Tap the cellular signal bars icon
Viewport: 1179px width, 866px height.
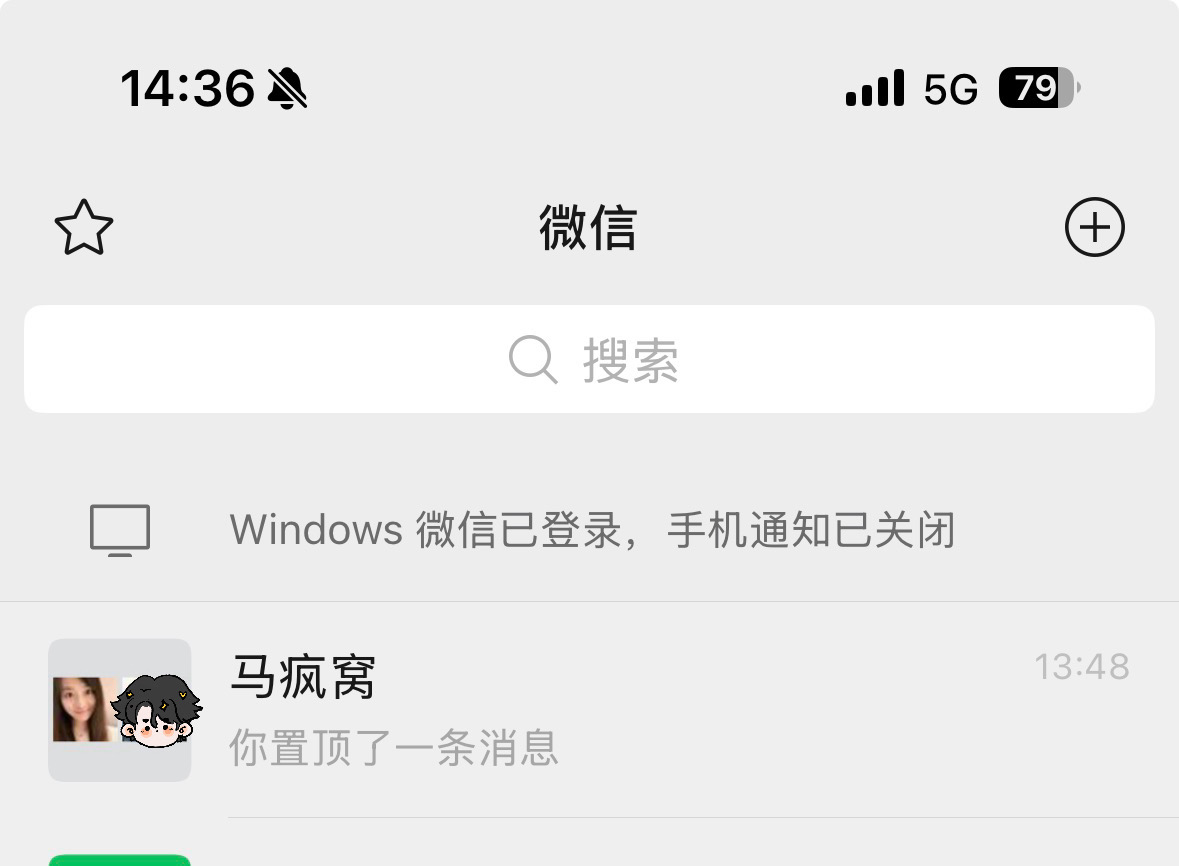tap(874, 88)
